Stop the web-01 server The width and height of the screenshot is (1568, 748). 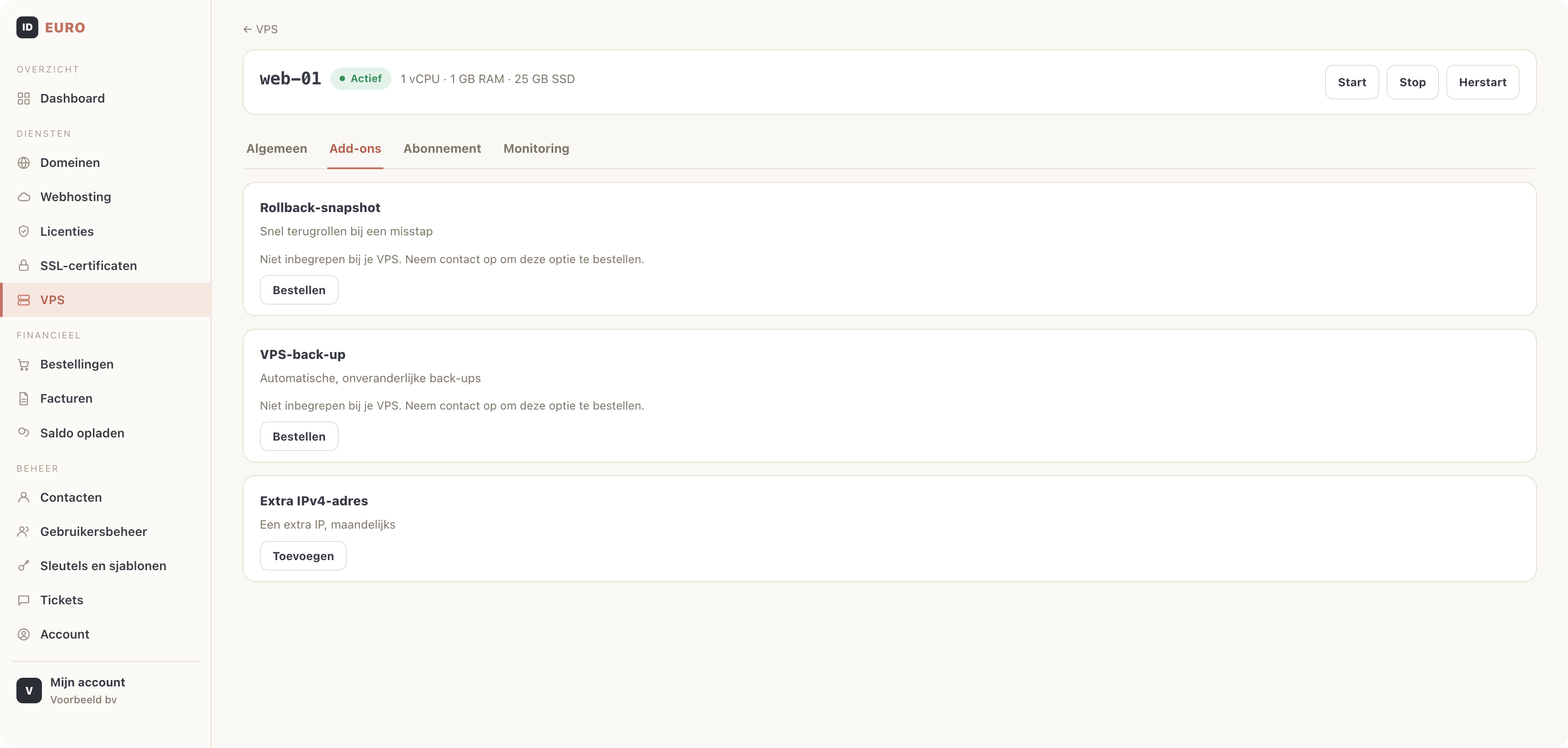coord(1412,82)
